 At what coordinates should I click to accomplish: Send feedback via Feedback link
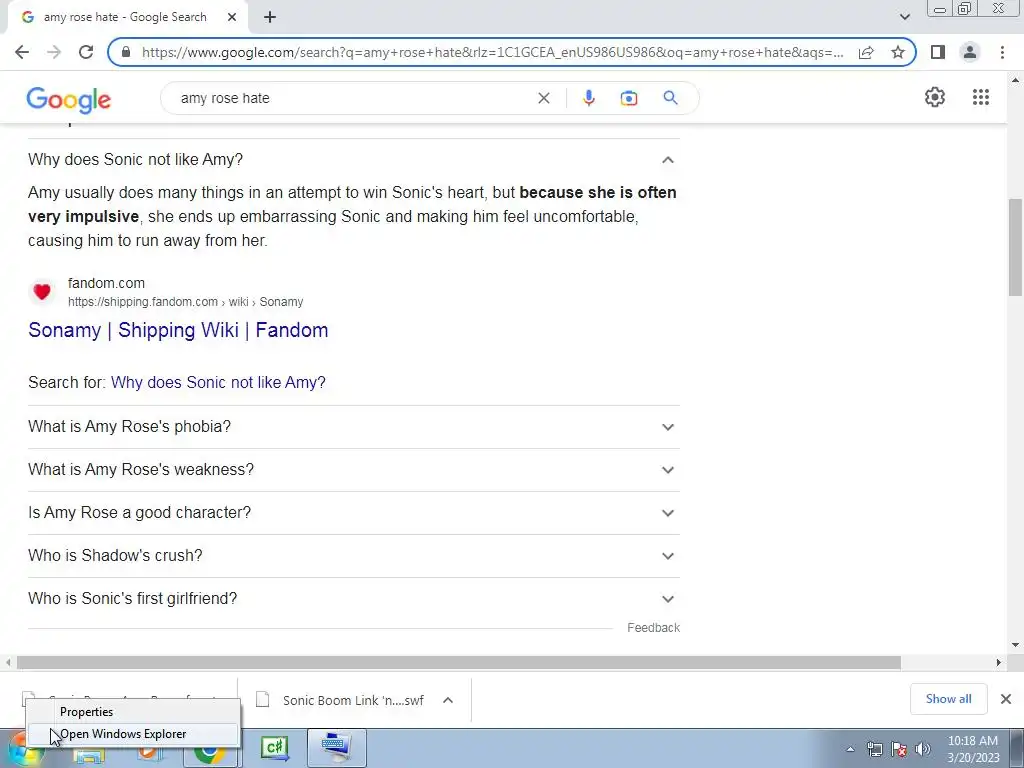point(653,628)
